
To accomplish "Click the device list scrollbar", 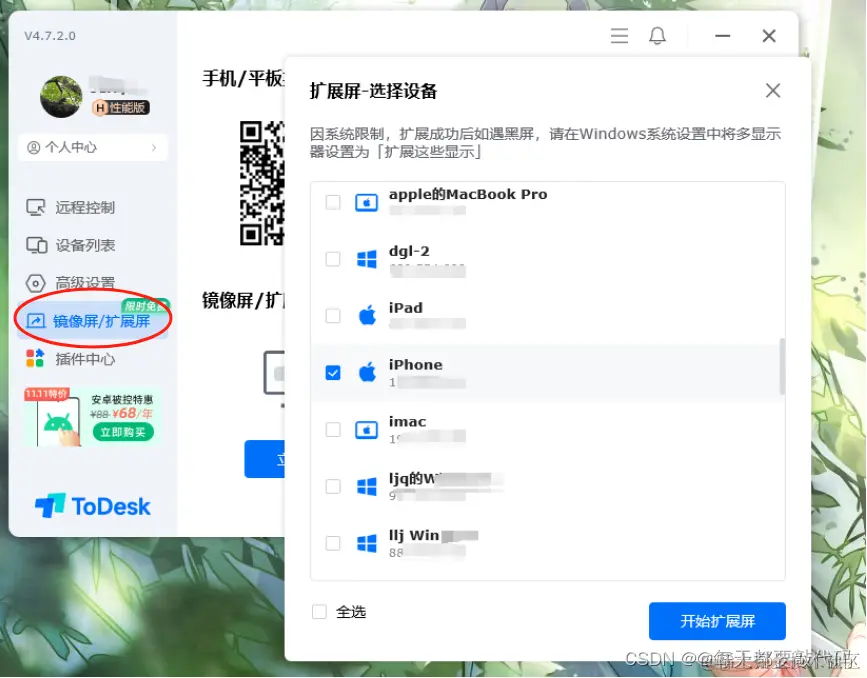I will pyautogui.click(x=782, y=366).
